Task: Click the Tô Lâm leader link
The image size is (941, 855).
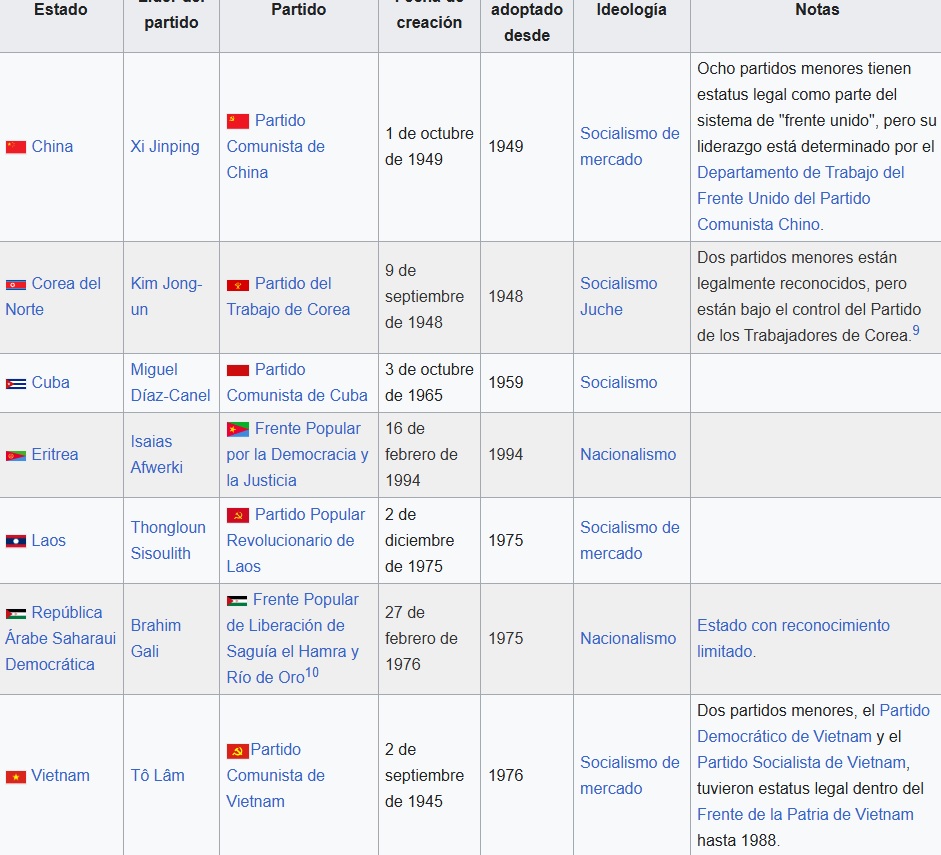Action: coord(157,775)
